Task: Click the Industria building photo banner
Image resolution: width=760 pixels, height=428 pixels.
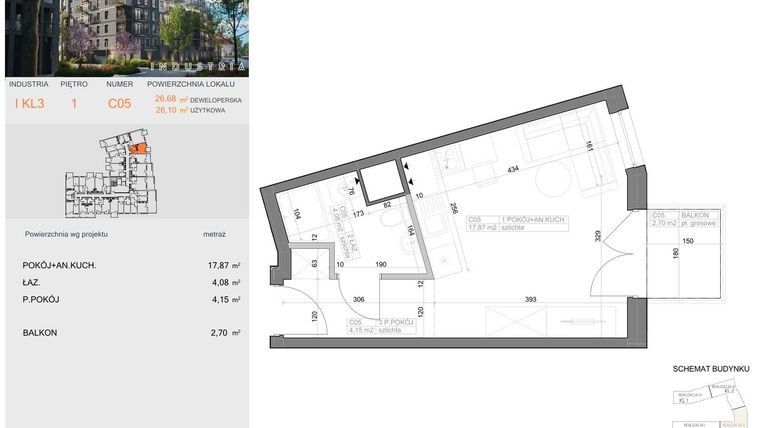Action: [x=127, y=38]
